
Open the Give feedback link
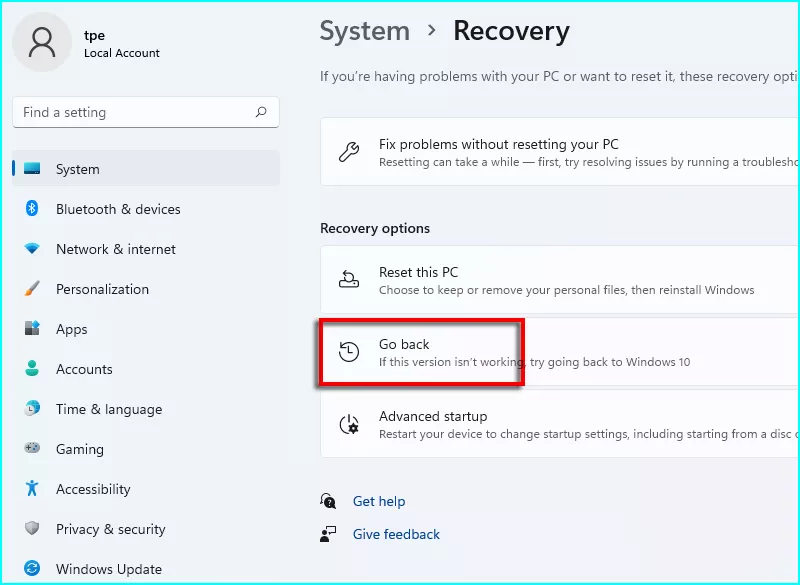pyautogui.click(x=396, y=534)
